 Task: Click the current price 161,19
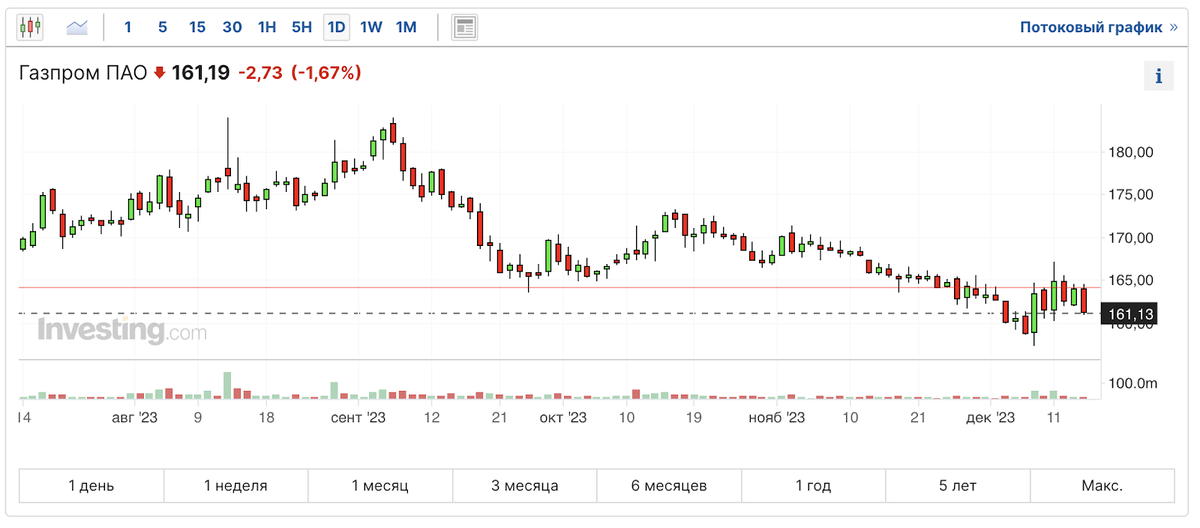click(201, 73)
